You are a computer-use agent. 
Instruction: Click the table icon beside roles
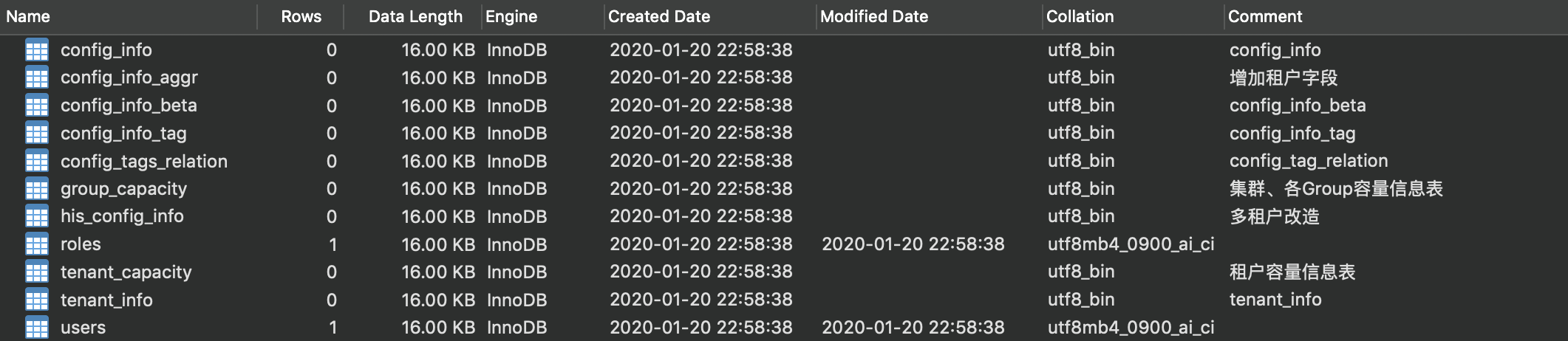coord(36,244)
